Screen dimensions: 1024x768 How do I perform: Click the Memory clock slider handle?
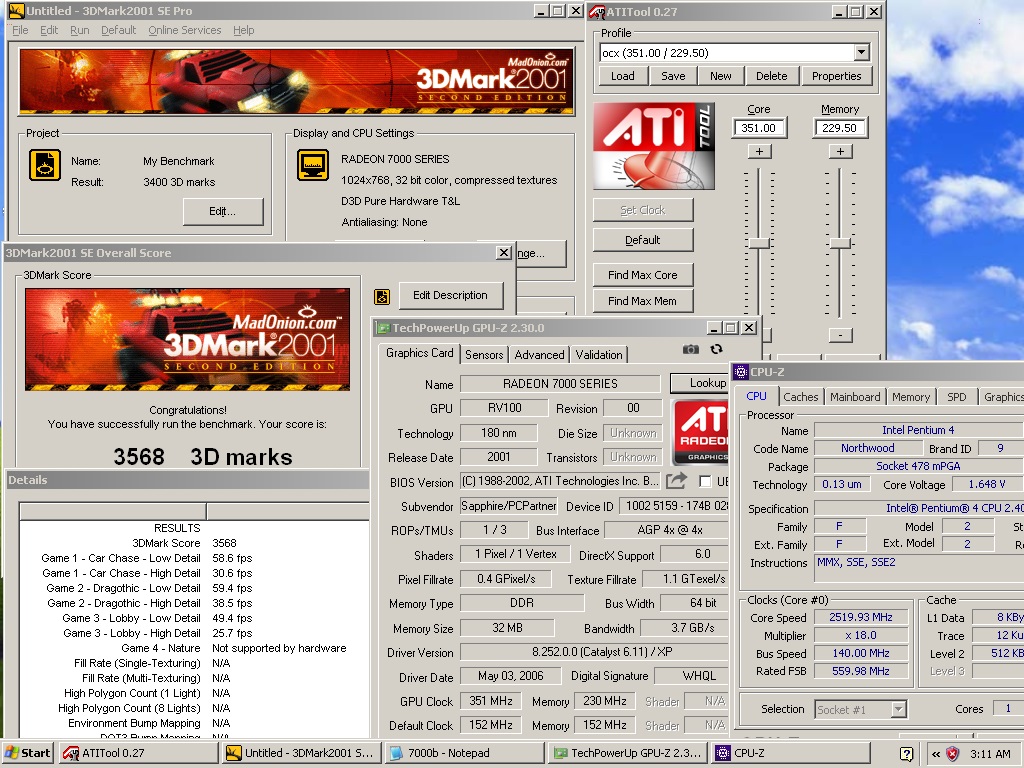coord(840,243)
